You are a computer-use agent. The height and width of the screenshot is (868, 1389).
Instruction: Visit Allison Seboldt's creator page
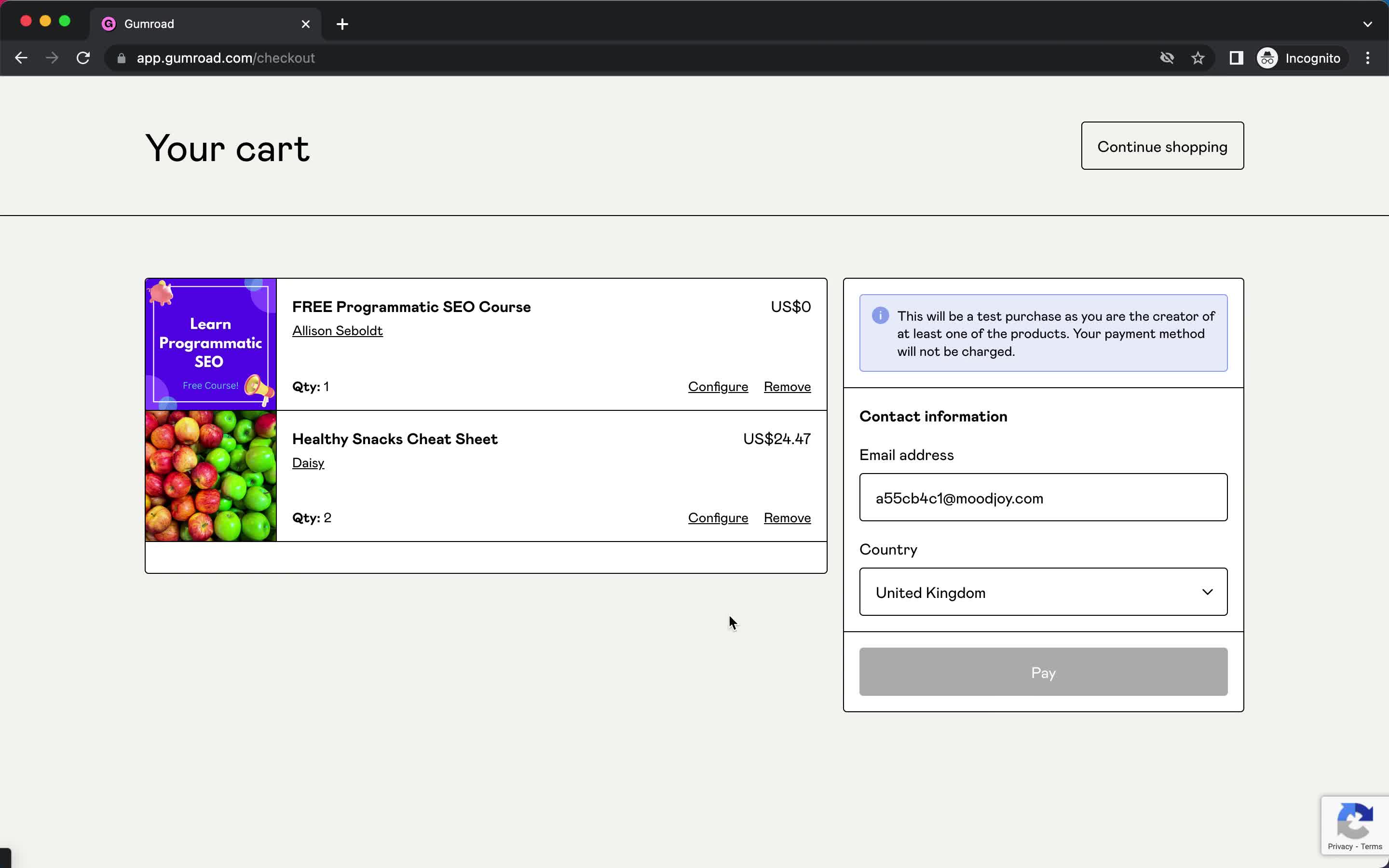338,331
